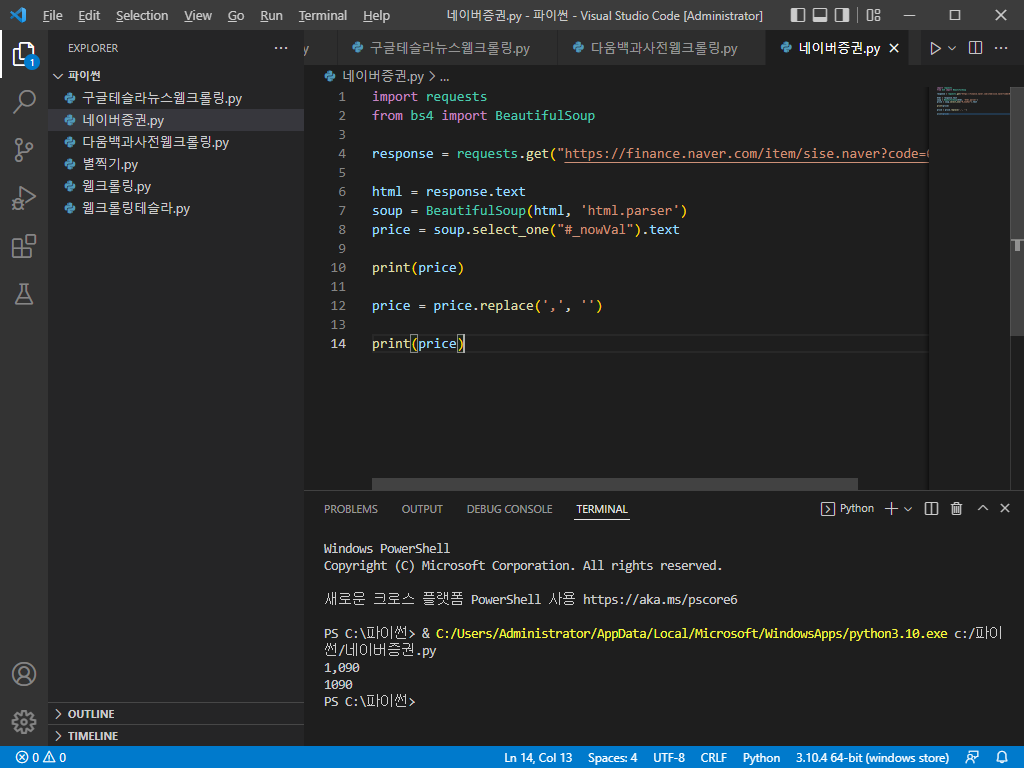Open the Edit menu

point(89,15)
